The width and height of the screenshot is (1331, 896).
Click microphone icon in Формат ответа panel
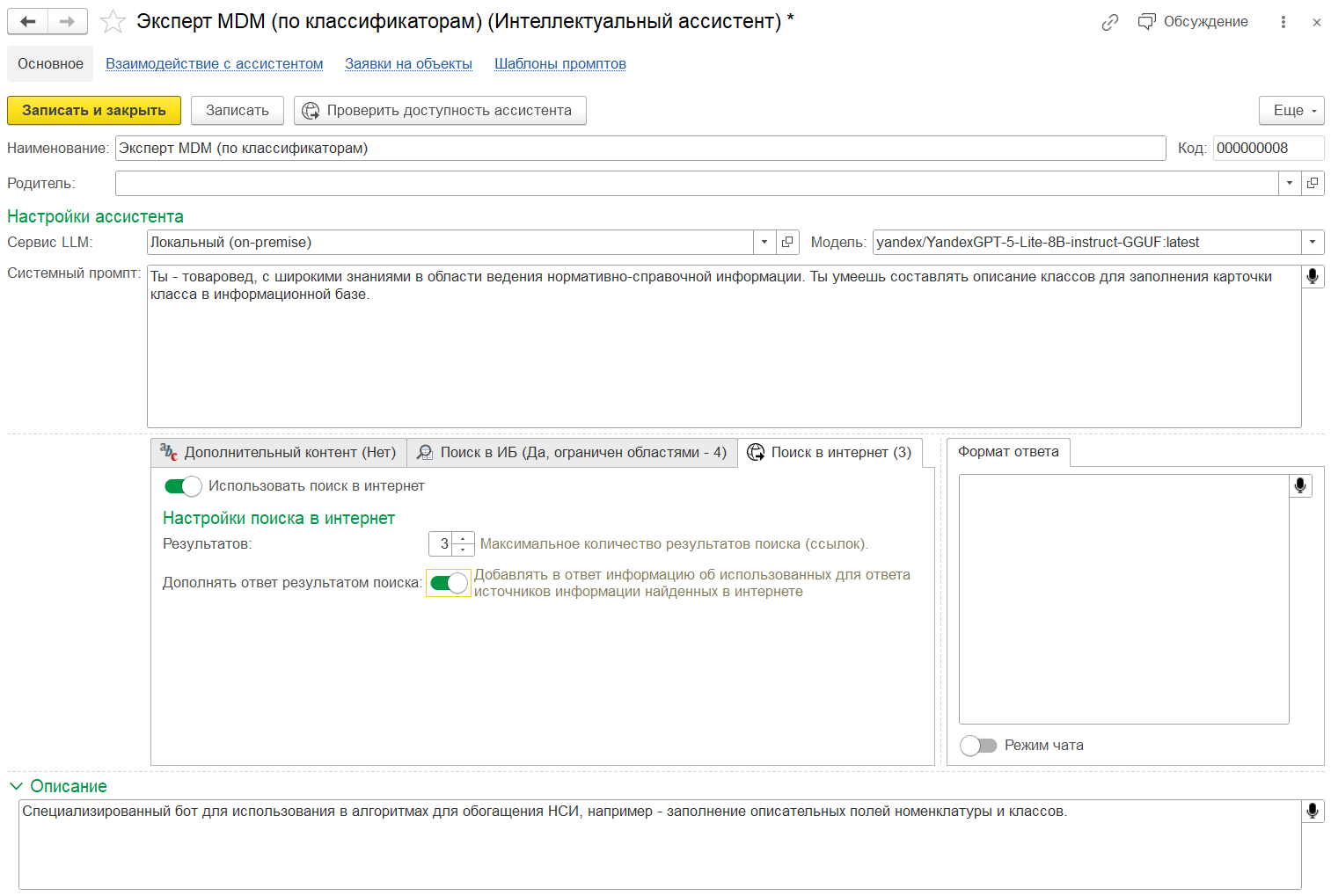(x=1299, y=484)
